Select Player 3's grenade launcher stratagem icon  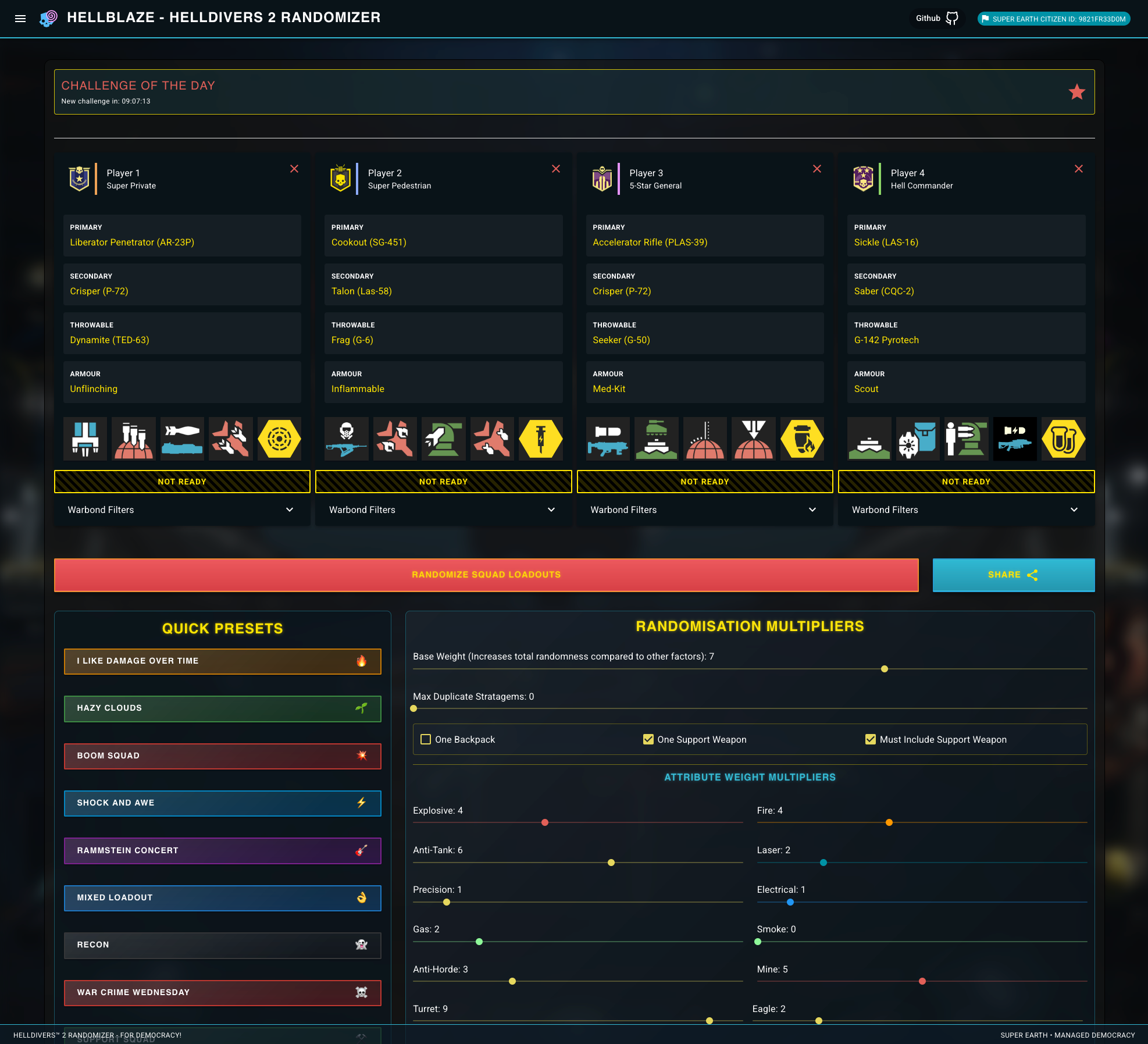point(608,439)
